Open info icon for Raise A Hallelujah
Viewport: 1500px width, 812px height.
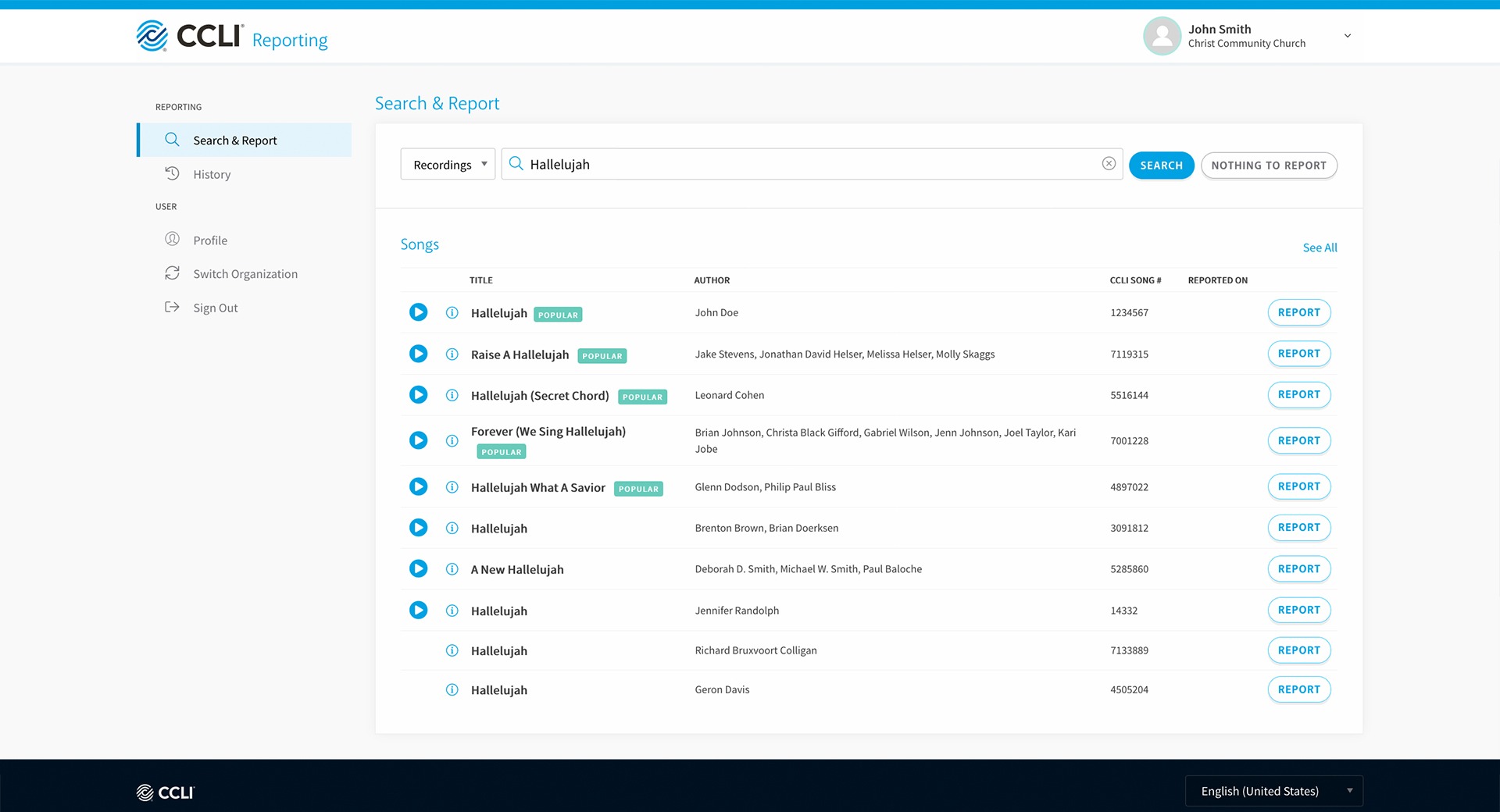coord(452,354)
